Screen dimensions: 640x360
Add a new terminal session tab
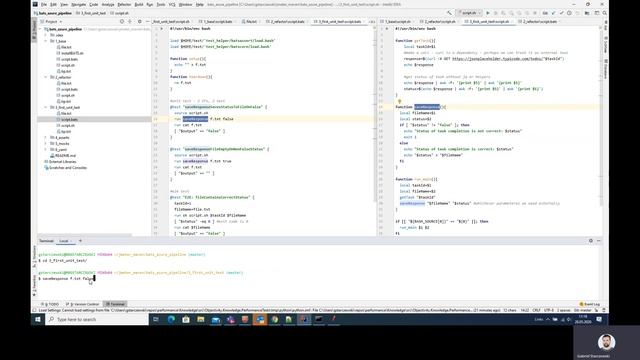point(80,241)
